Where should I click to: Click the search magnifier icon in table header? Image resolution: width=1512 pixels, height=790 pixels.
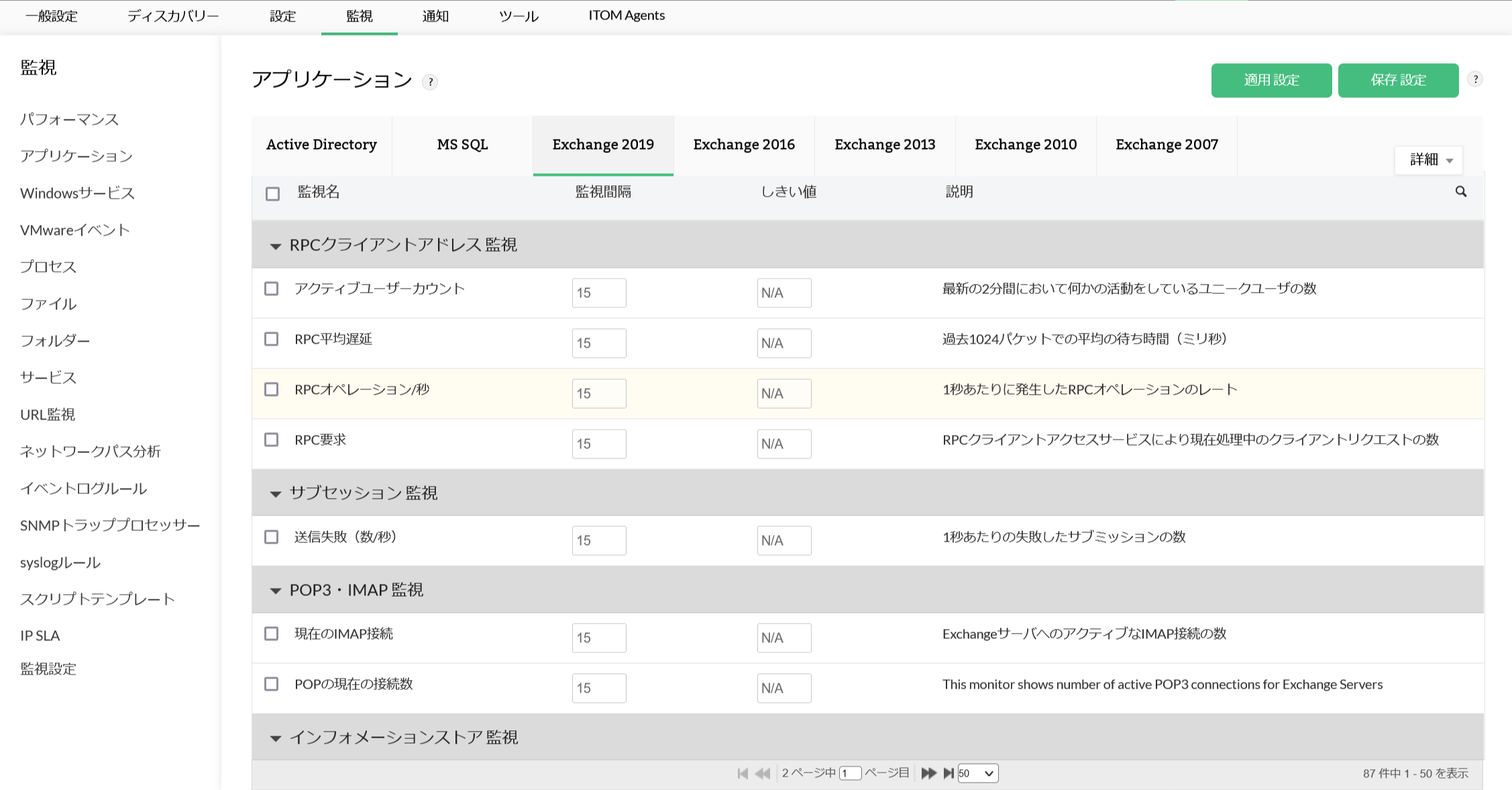(x=1460, y=192)
